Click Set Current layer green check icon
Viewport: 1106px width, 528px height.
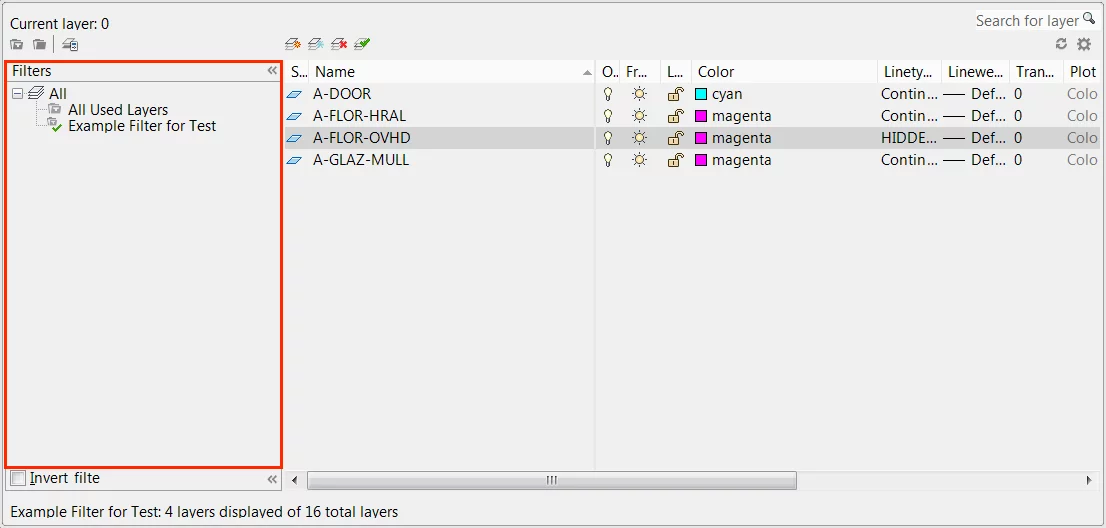point(363,44)
